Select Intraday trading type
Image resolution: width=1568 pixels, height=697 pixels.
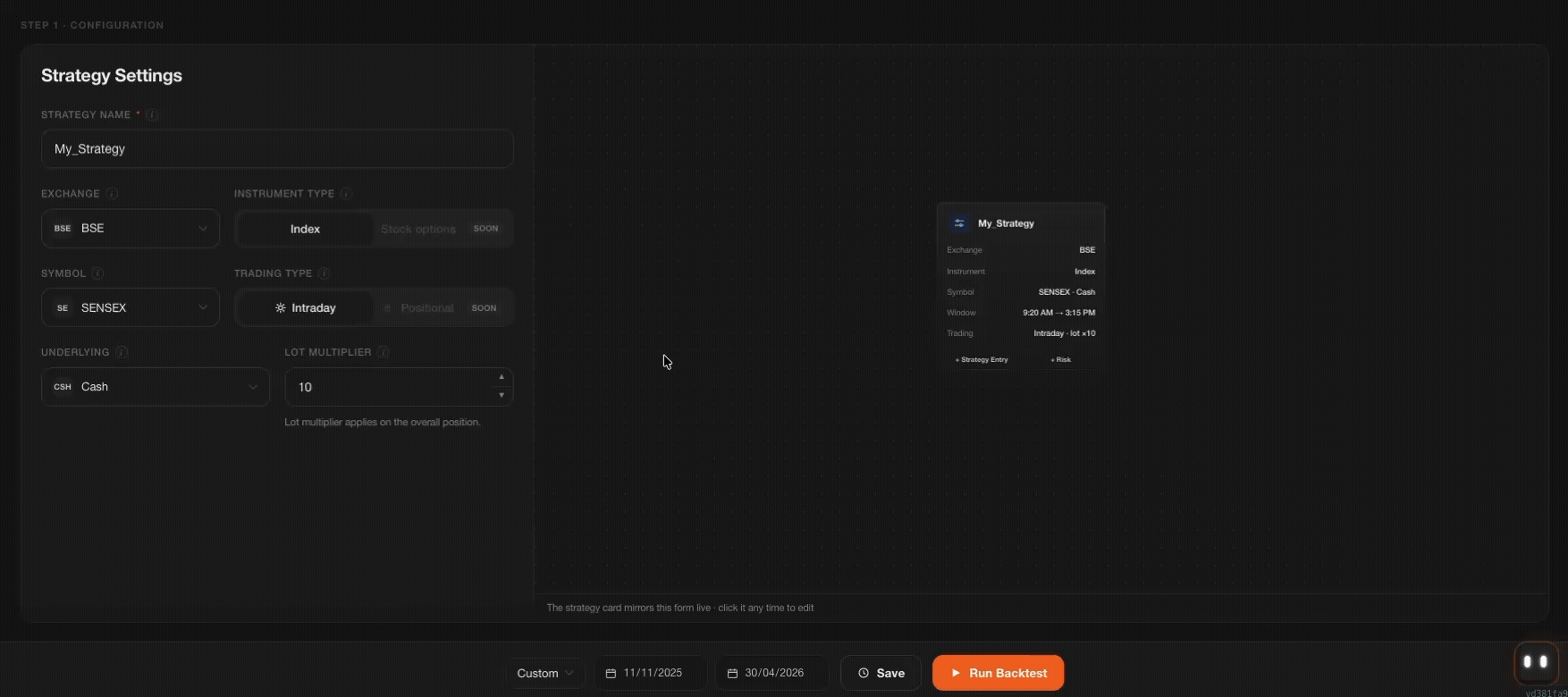pyautogui.click(x=305, y=307)
